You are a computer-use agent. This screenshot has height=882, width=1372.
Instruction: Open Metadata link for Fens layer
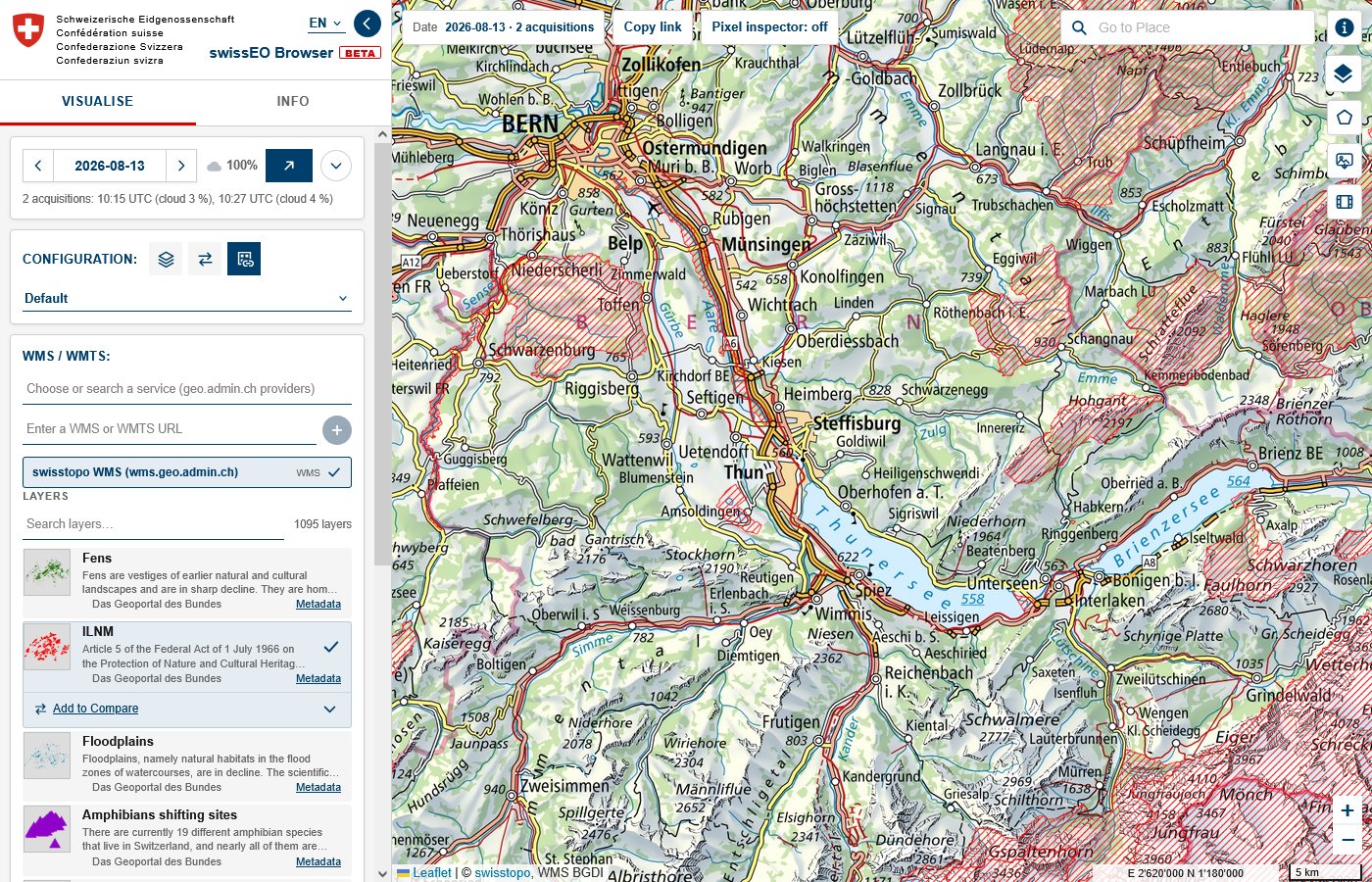[318, 605]
